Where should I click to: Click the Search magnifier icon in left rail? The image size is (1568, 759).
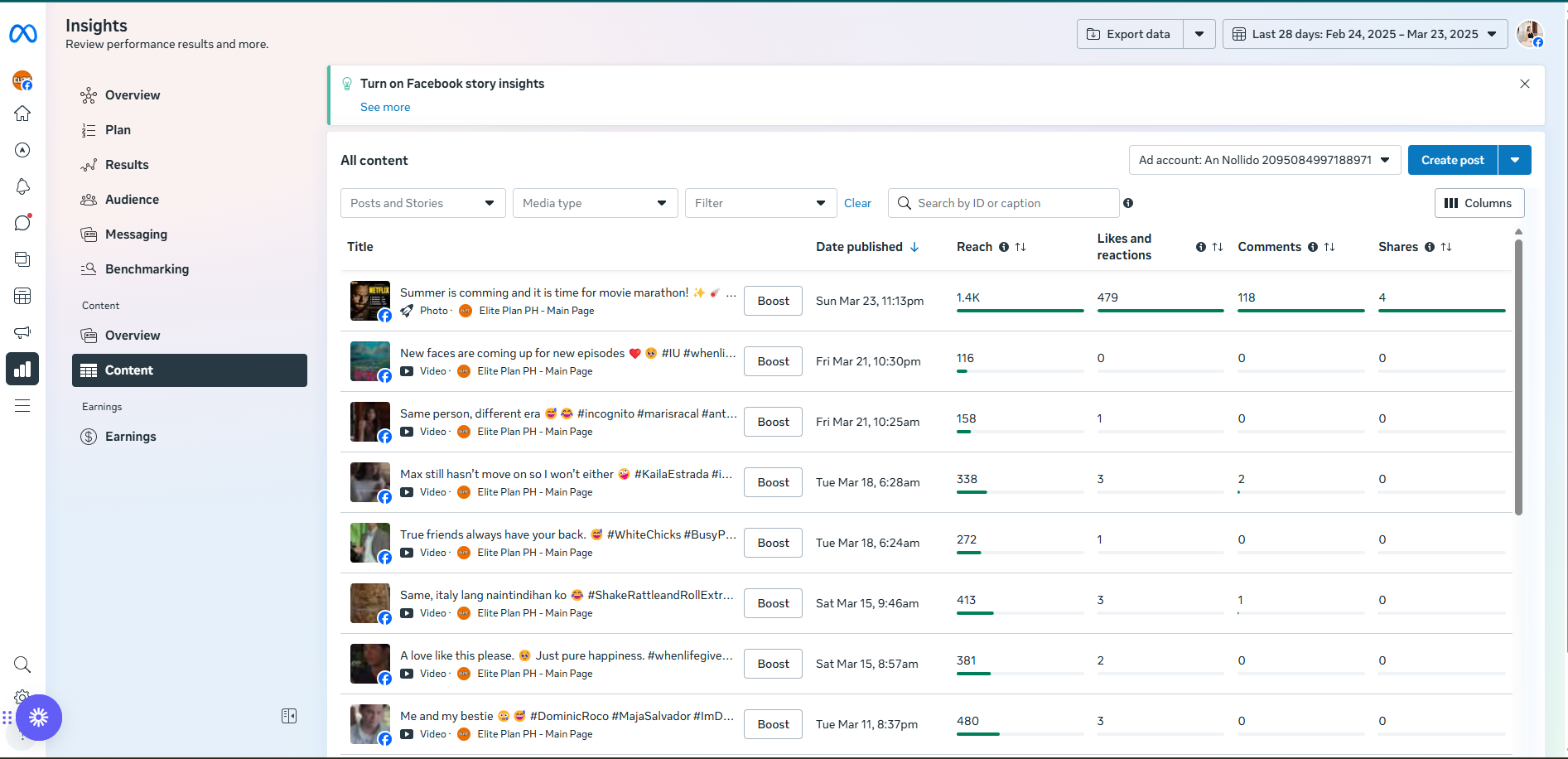[22, 665]
